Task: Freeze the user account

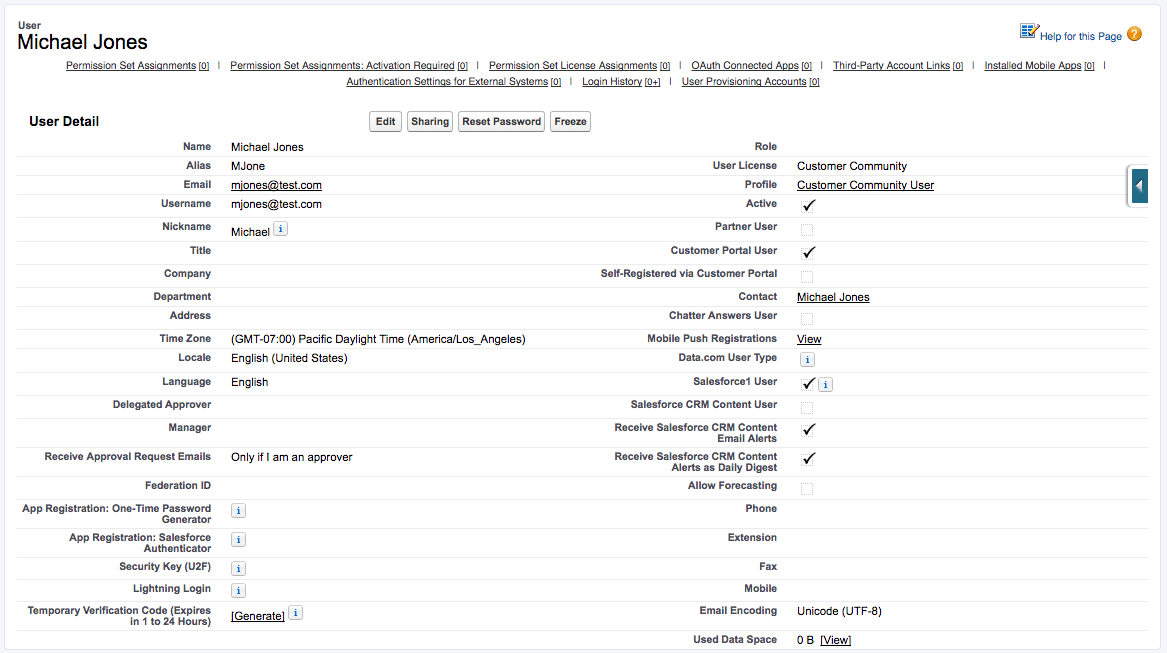Action: [570, 122]
